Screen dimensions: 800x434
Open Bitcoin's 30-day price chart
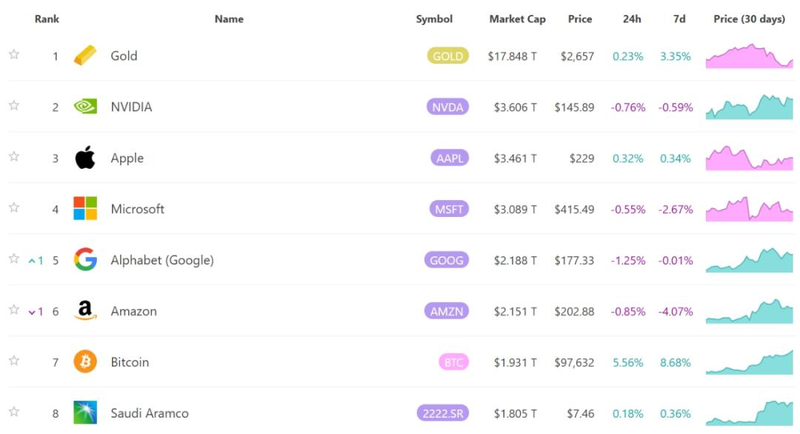(x=749, y=362)
